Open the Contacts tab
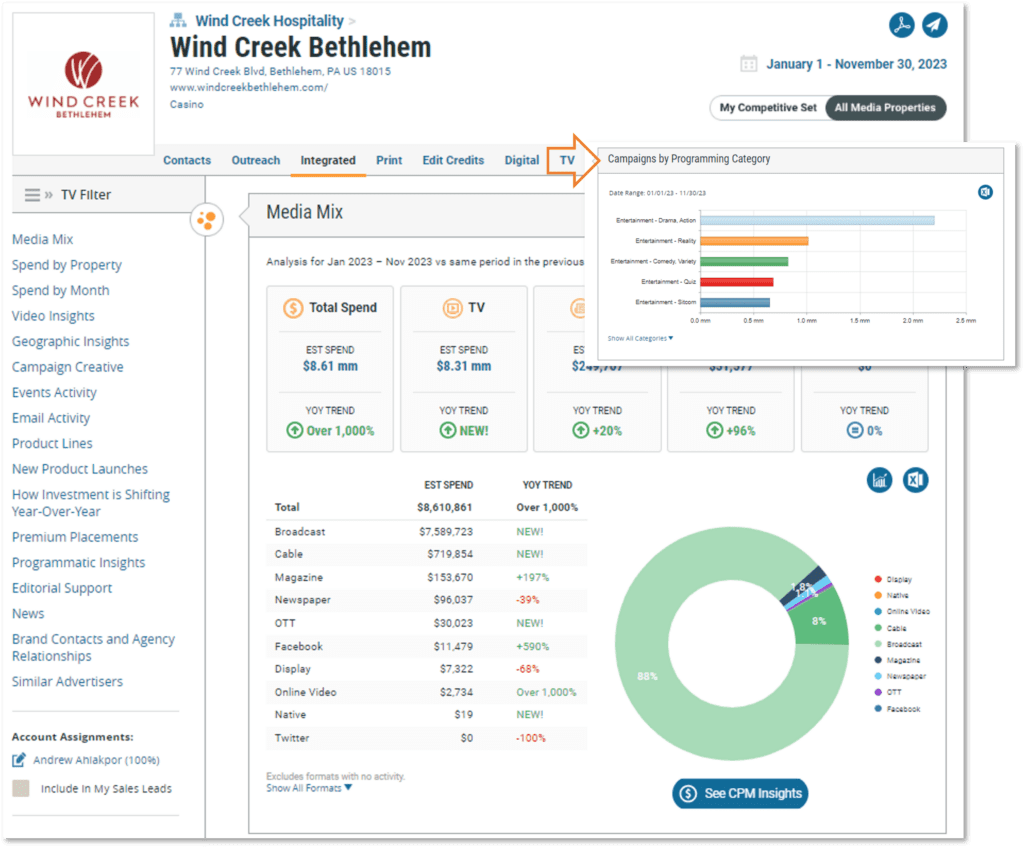The image size is (1024, 847). pos(187,161)
